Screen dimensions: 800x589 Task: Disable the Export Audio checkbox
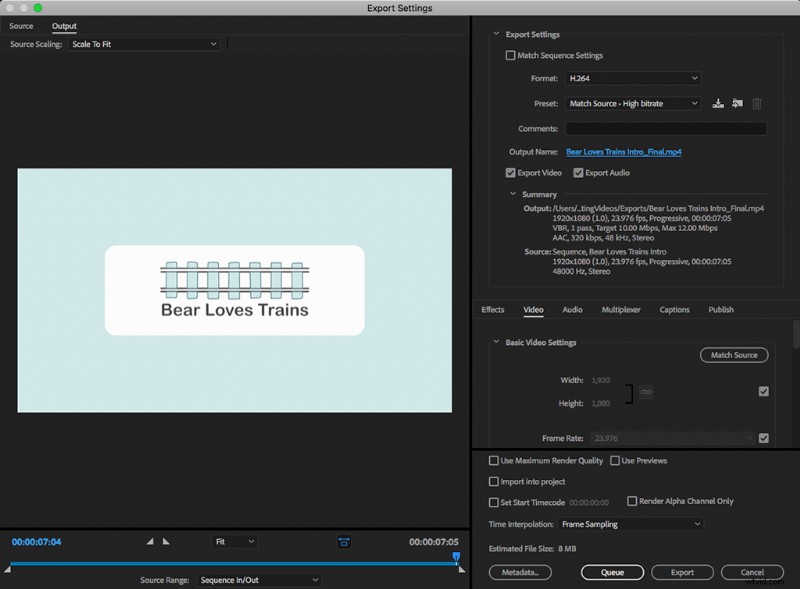(x=578, y=172)
